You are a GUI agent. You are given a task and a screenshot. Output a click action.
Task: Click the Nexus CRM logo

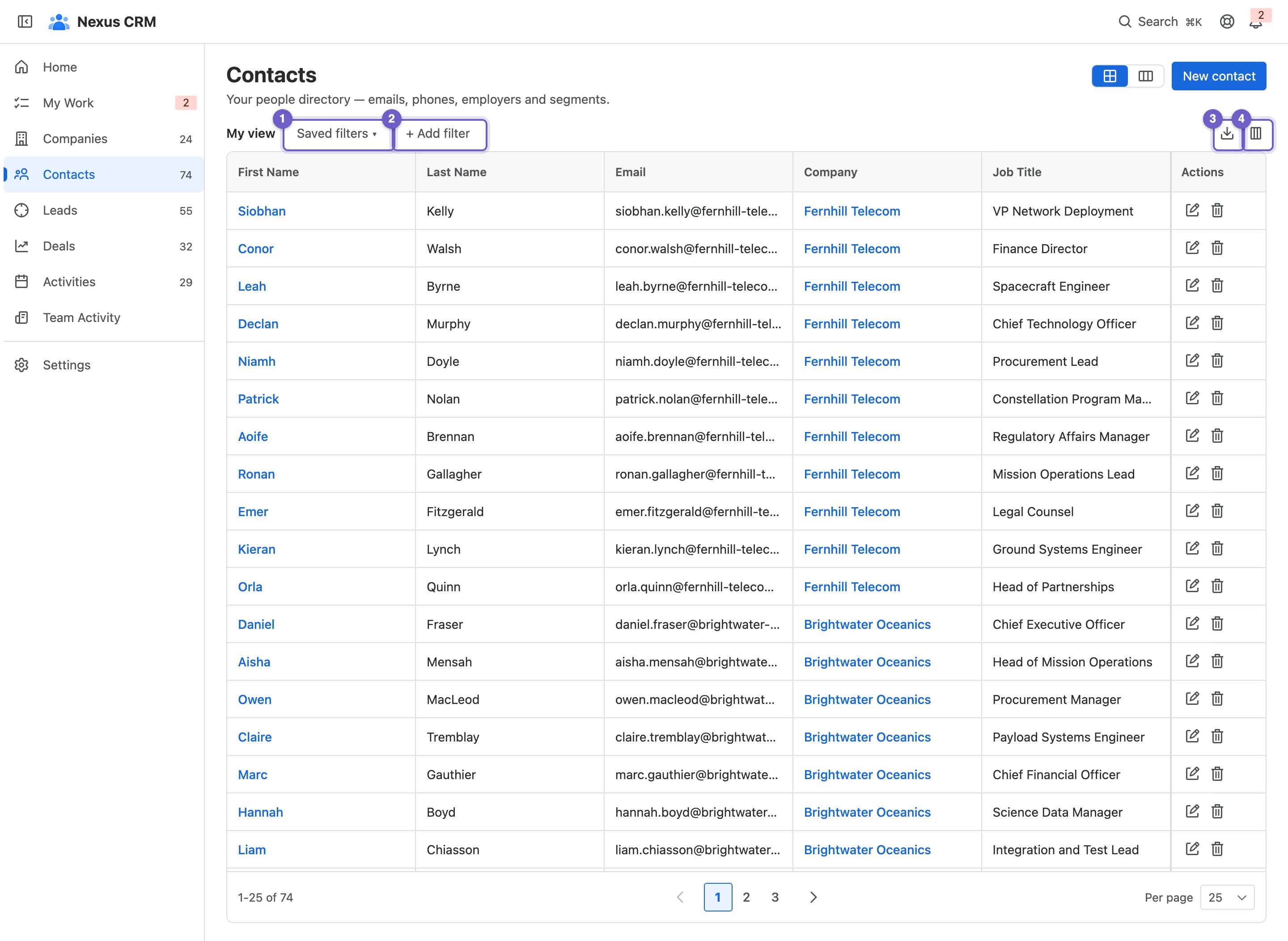pyautogui.click(x=59, y=21)
